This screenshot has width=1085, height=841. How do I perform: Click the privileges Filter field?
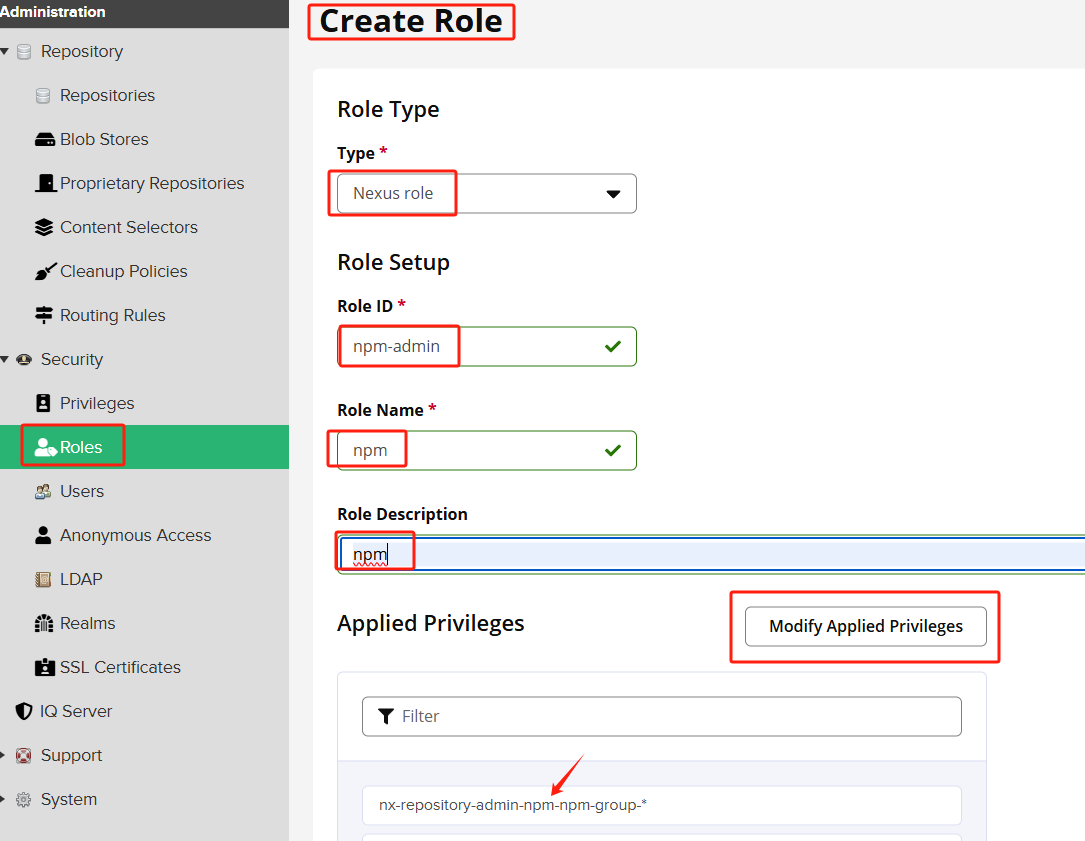[662, 716]
